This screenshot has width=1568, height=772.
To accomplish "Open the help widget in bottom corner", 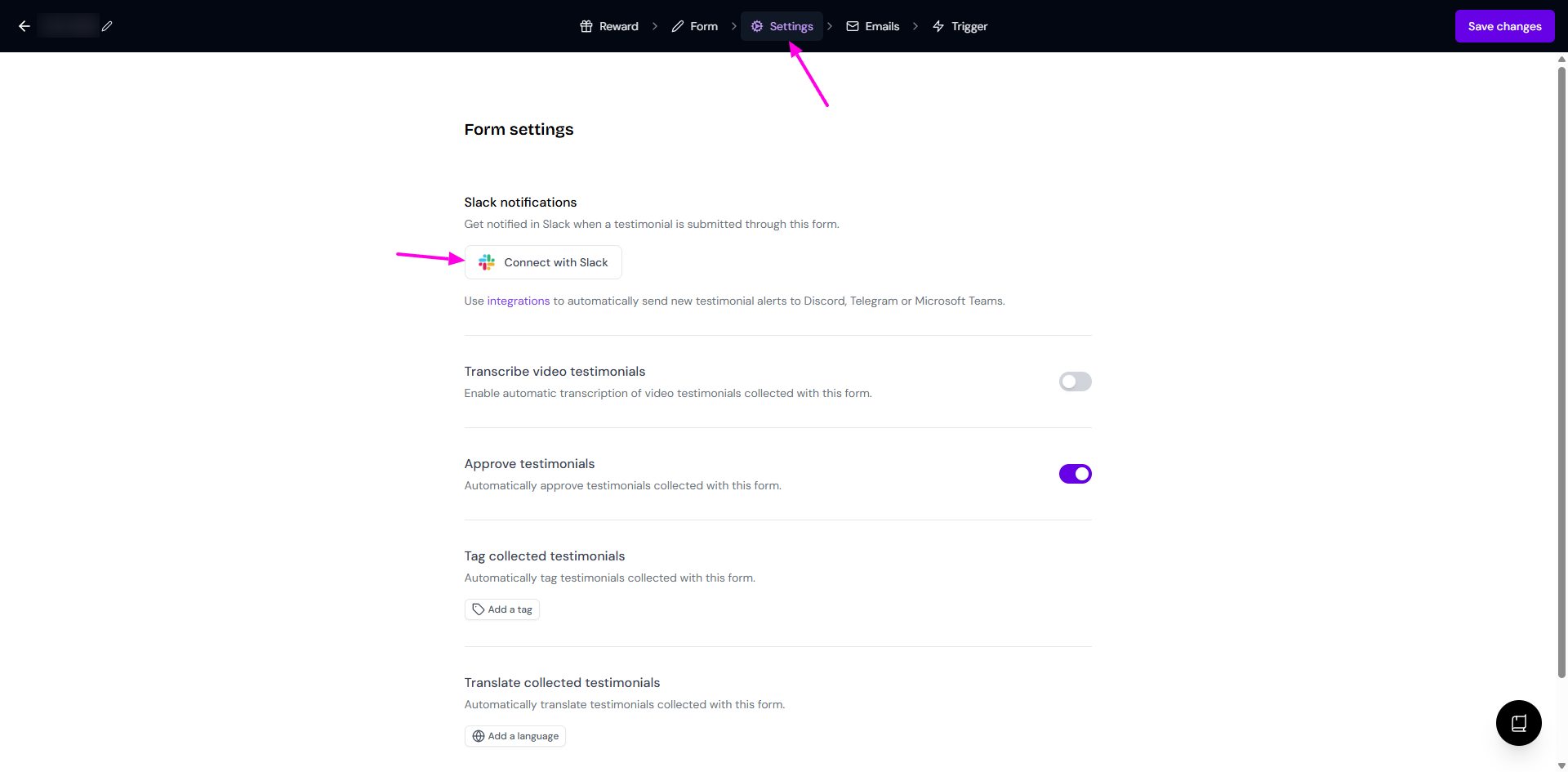I will [x=1518, y=723].
